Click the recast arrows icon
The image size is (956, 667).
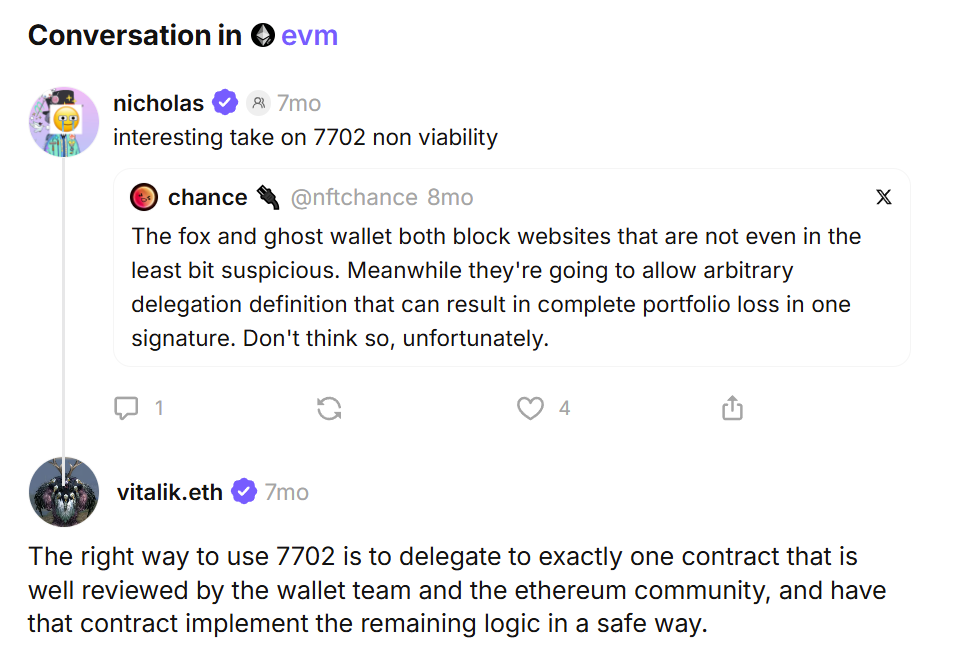pyautogui.click(x=329, y=408)
